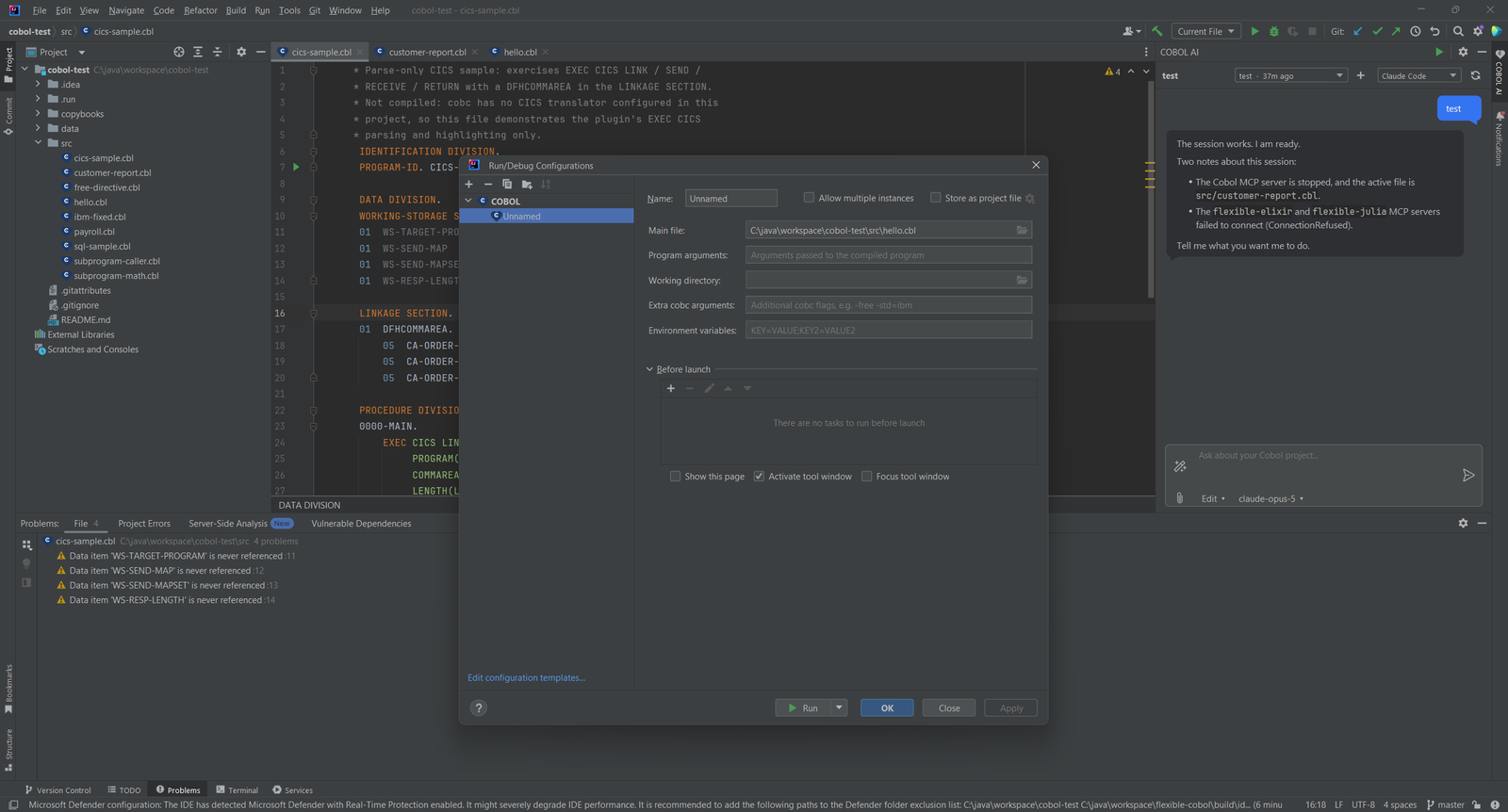Image resolution: width=1508 pixels, height=812 pixels.
Task: Click refresh icon next to Claude Code
Action: [1476, 75]
